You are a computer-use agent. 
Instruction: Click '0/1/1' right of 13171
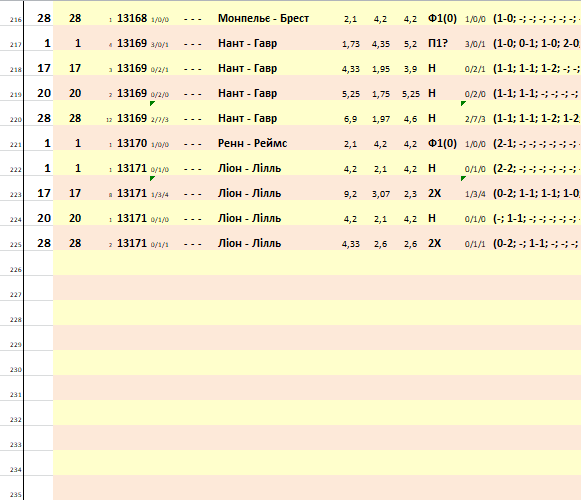[x=160, y=244]
